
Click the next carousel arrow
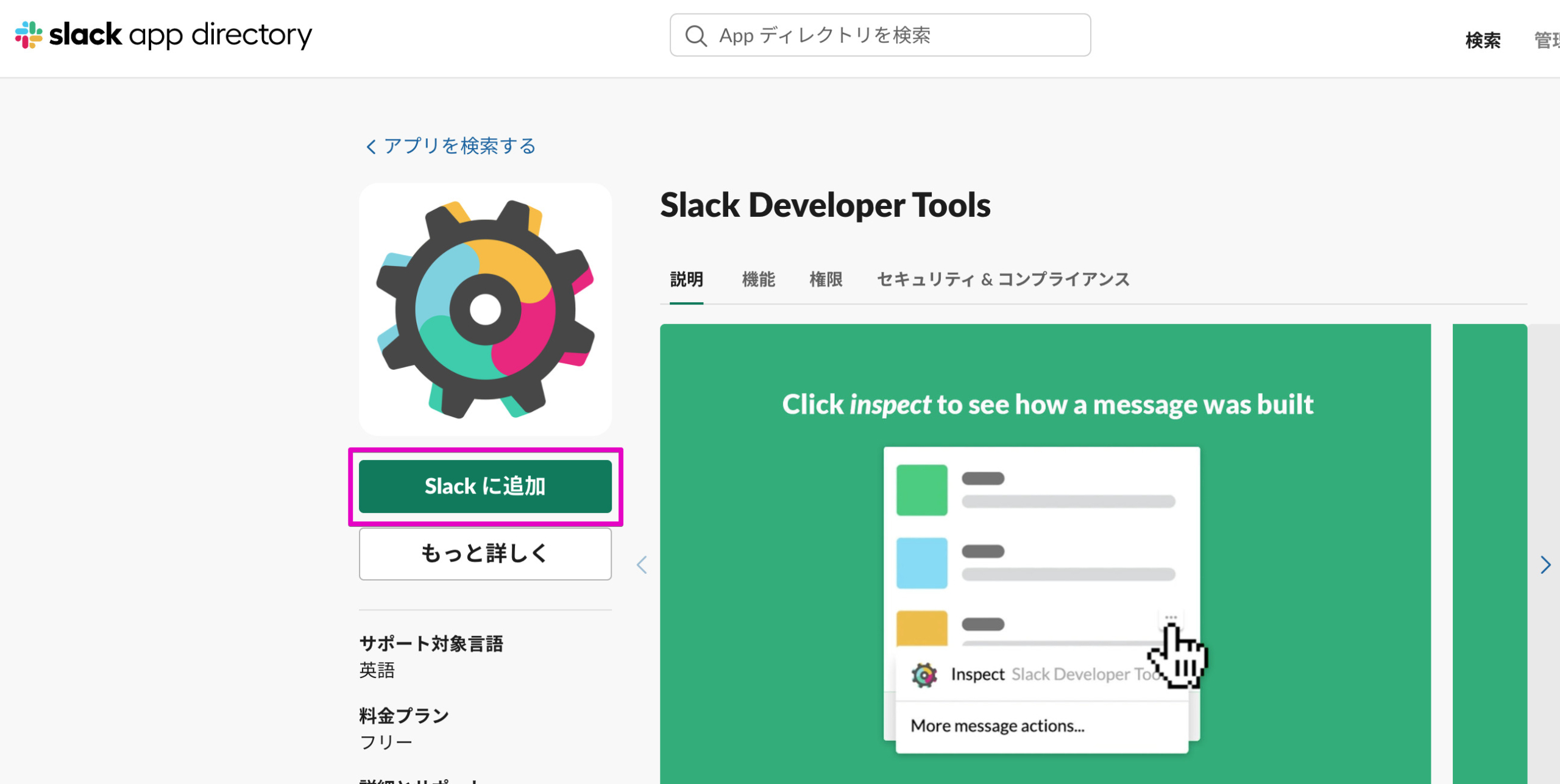tap(1545, 565)
